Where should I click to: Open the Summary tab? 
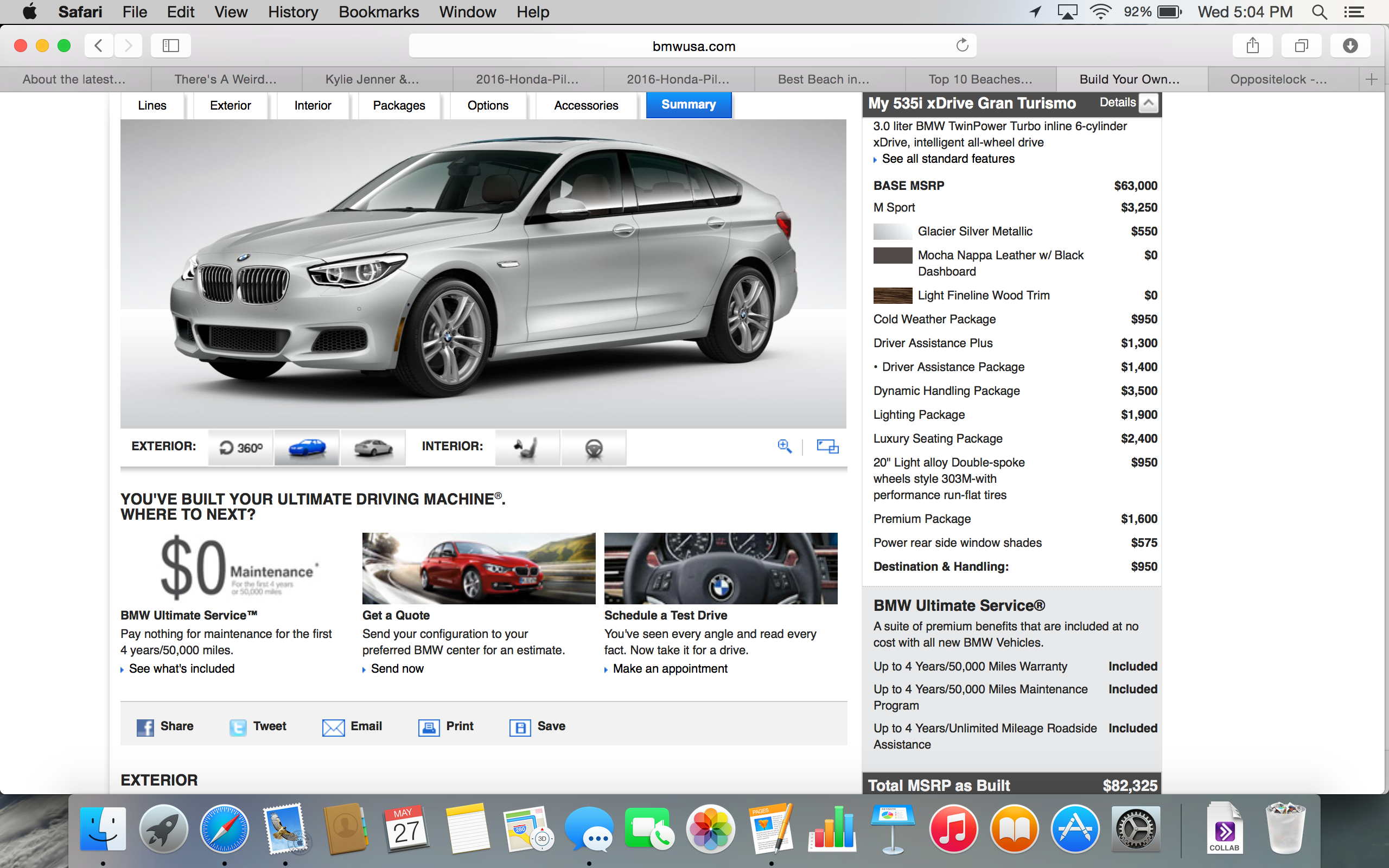[688, 105]
